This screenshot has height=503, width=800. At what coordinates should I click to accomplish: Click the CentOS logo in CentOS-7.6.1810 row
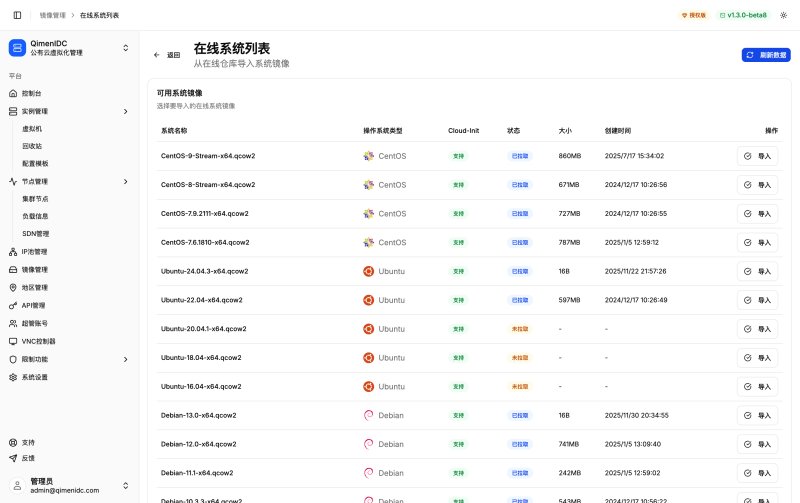[368, 243]
